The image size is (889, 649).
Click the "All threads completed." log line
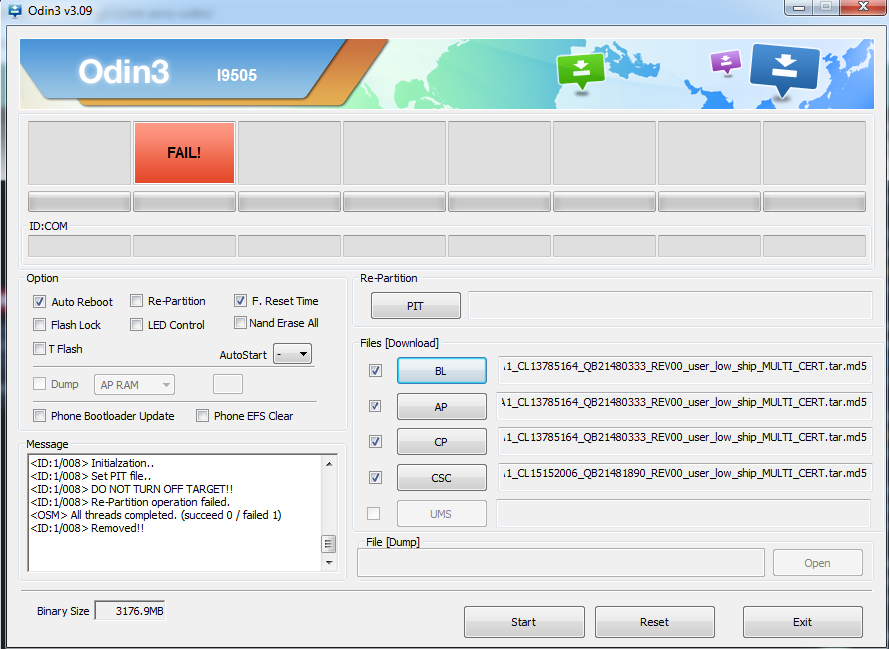pyautogui.click(x=156, y=515)
